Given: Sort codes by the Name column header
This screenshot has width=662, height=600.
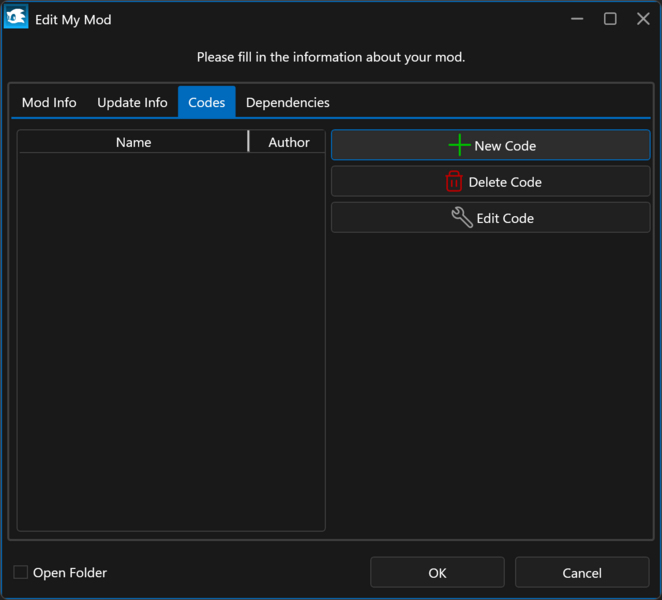Looking at the screenshot, I should tap(133, 142).
